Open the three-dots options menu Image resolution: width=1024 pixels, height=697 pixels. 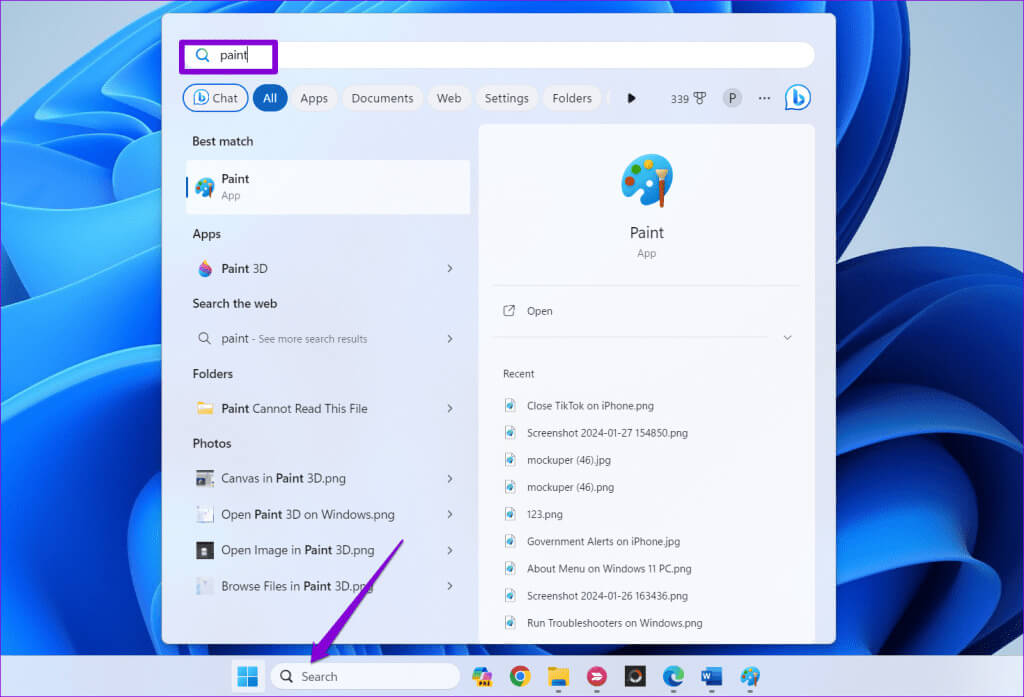pyautogui.click(x=764, y=98)
